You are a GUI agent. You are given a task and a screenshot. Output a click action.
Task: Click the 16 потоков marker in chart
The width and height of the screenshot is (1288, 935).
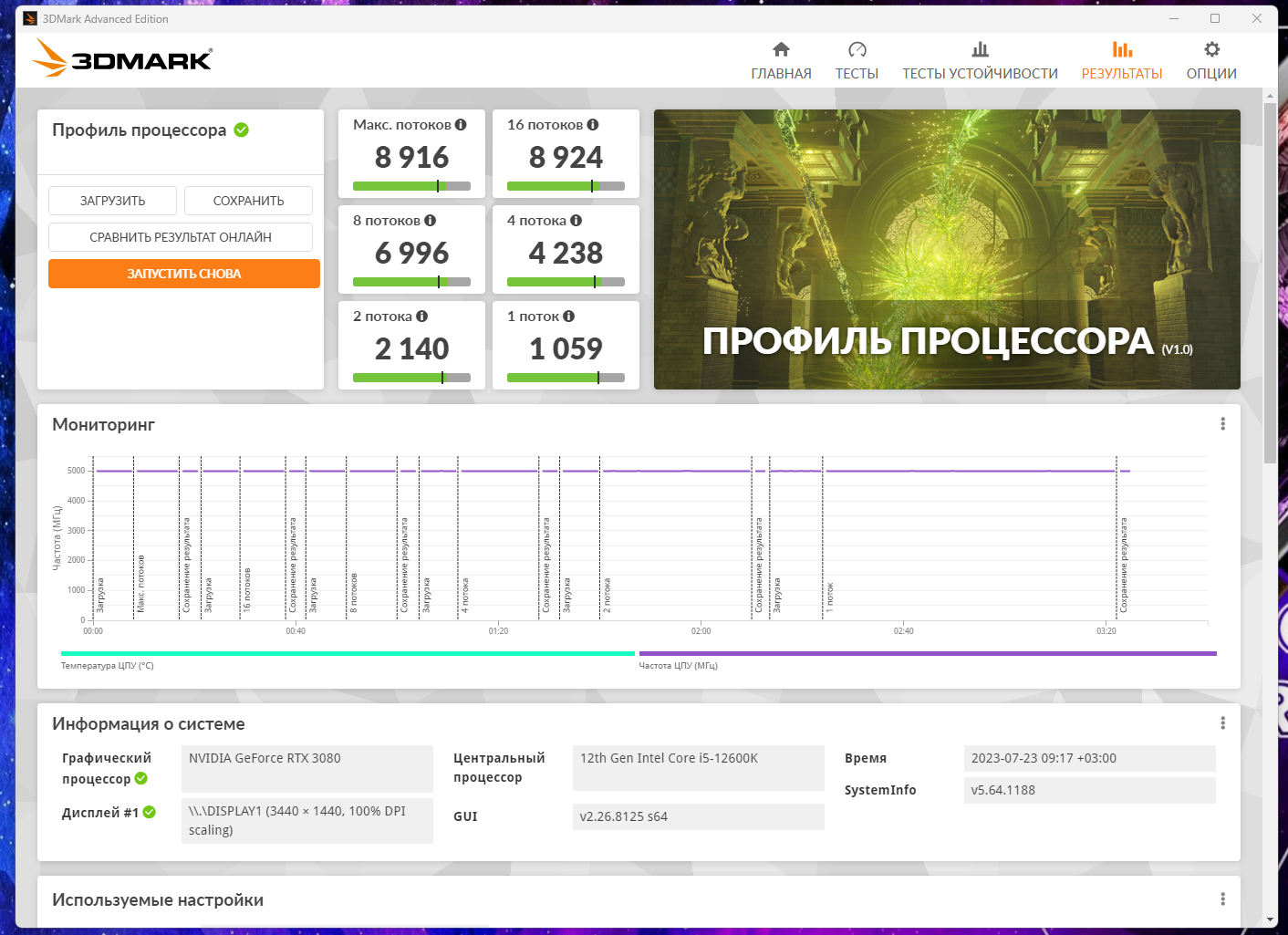click(x=246, y=589)
